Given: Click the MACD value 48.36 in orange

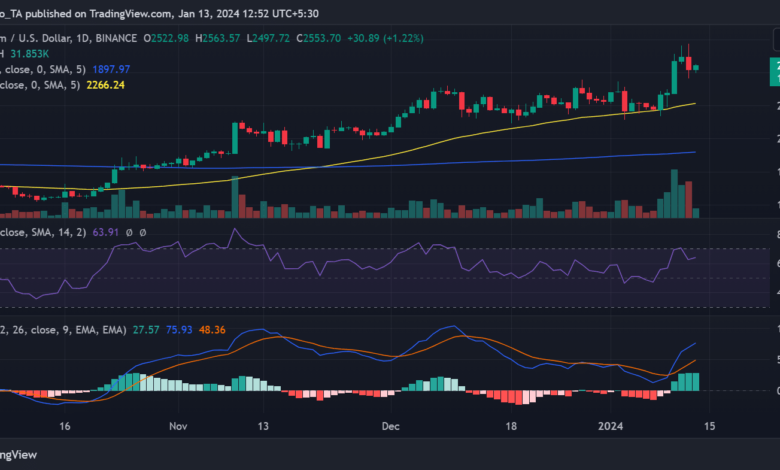Looking at the screenshot, I should 212,328.
